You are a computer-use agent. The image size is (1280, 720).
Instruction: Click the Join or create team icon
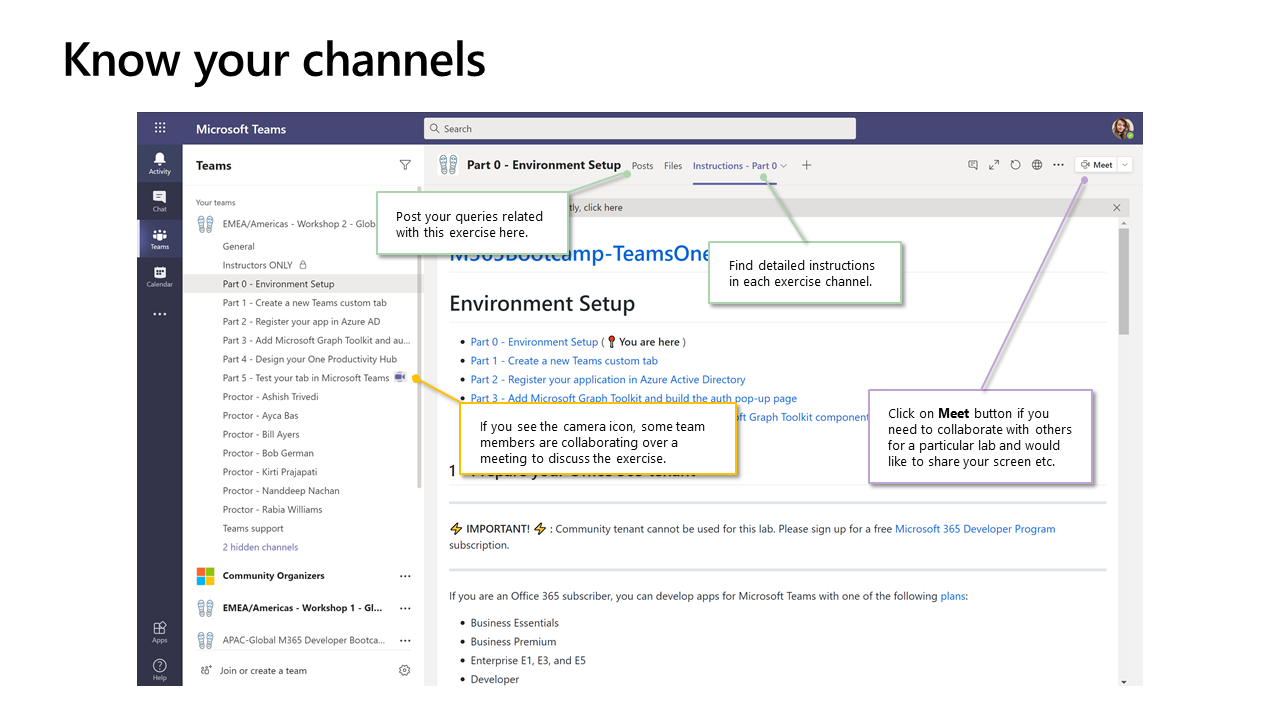click(x=205, y=670)
